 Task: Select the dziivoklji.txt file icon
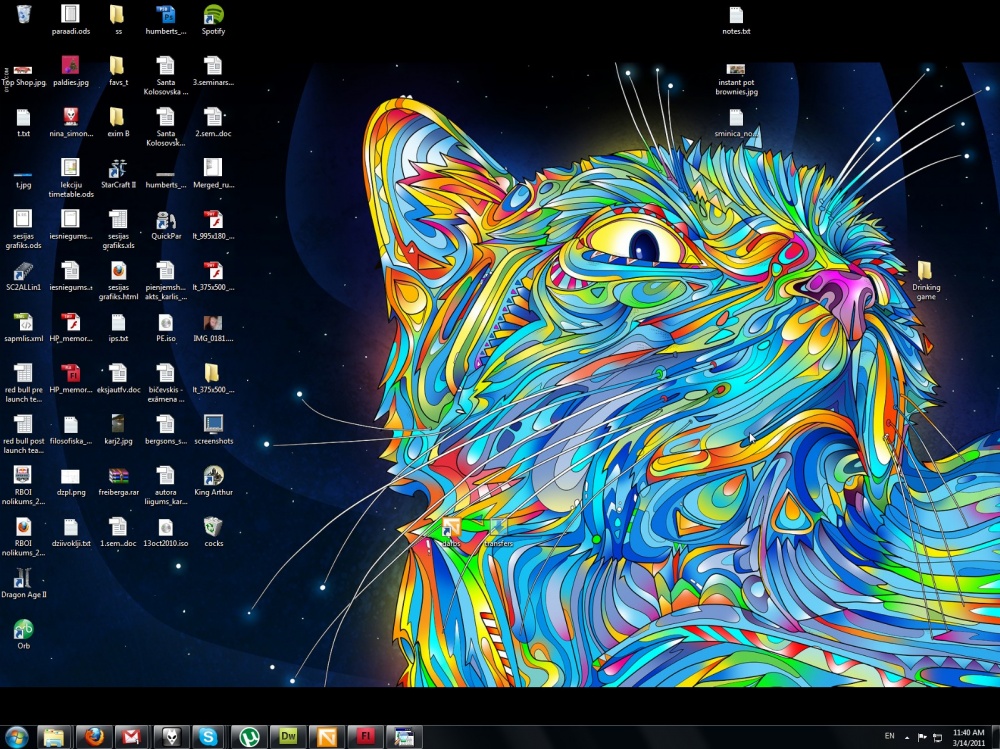click(x=70, y=527)
